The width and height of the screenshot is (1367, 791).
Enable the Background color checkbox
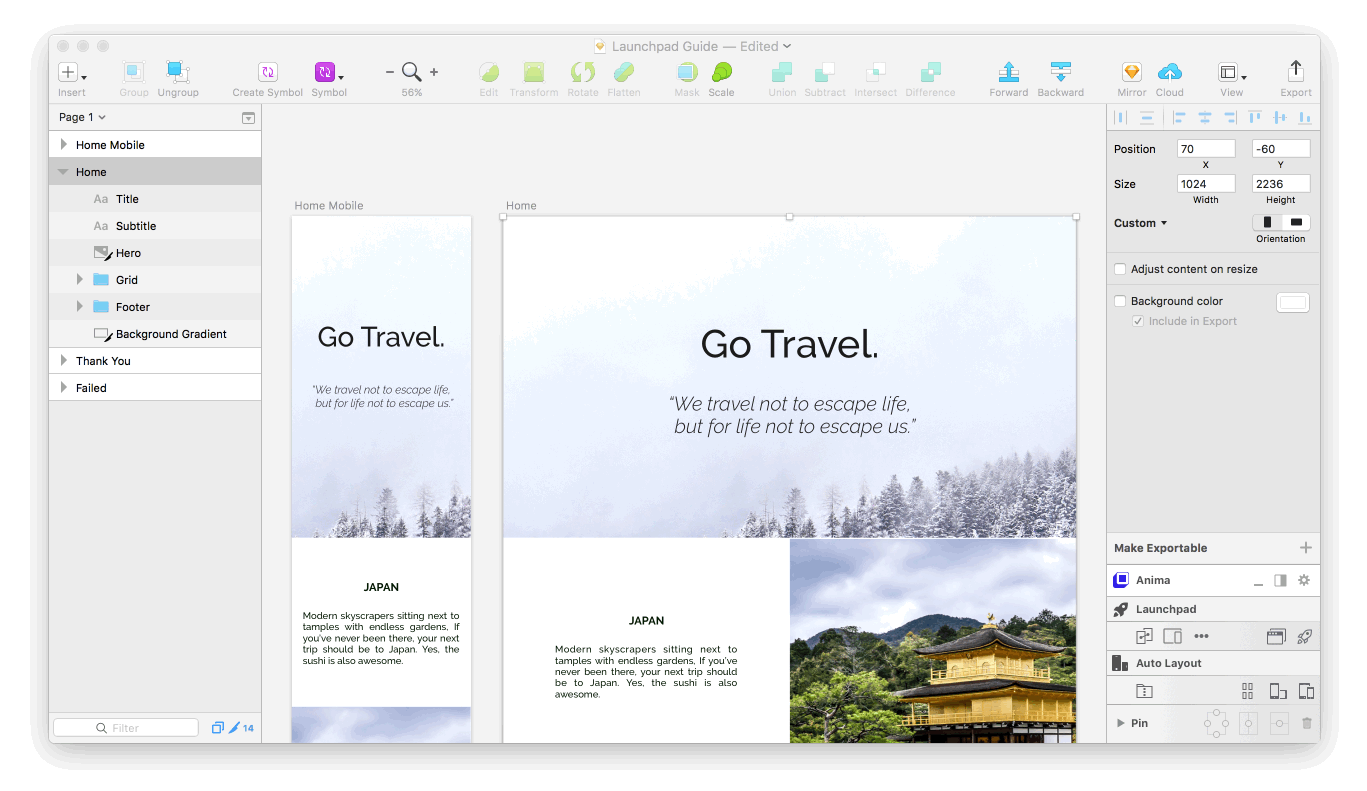(x=1120, y=301)
